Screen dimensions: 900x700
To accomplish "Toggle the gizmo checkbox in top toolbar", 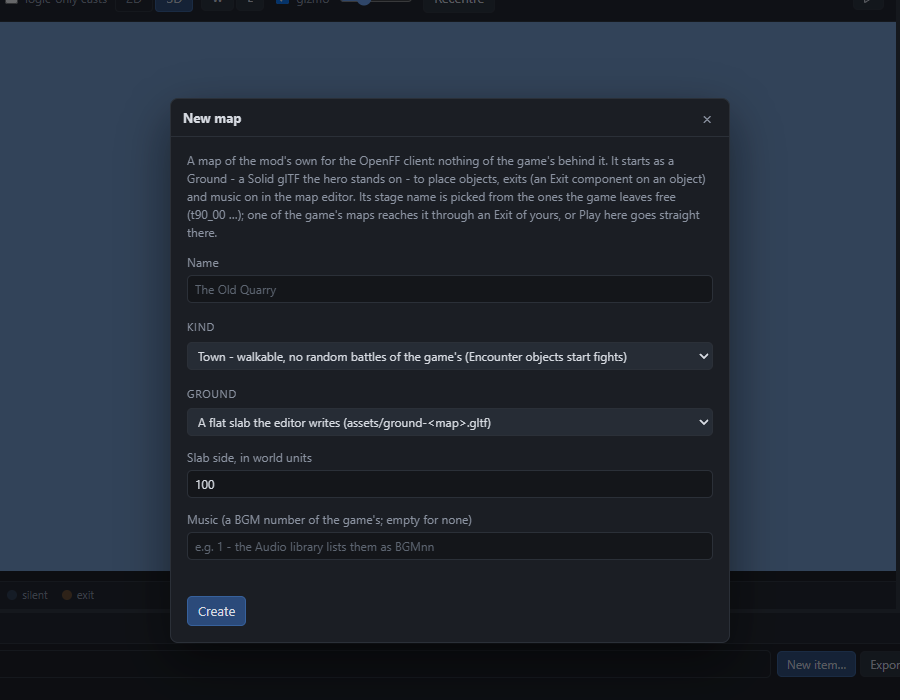I will tap(282, 2).
